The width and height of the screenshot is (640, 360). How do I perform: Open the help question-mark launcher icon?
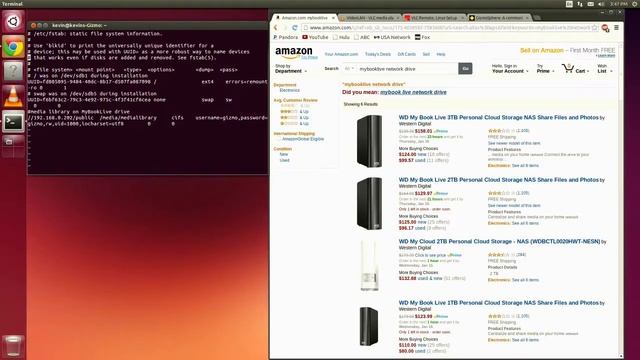[x=13, y=71]
